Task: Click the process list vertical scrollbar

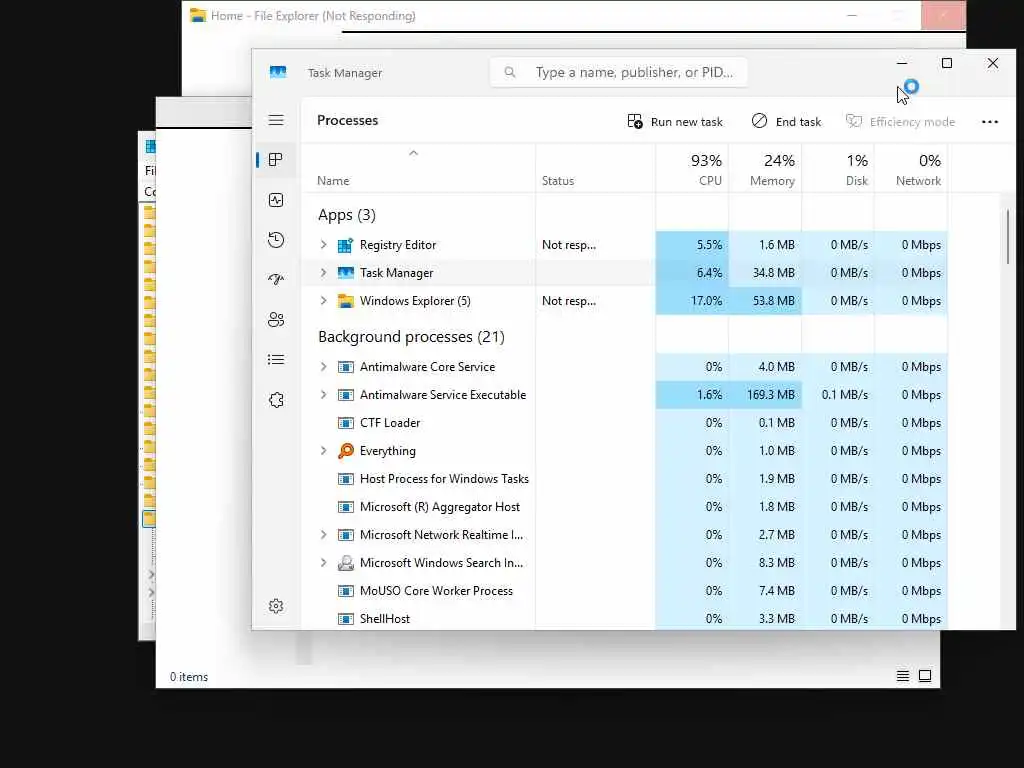Action: click(1008, 236)
